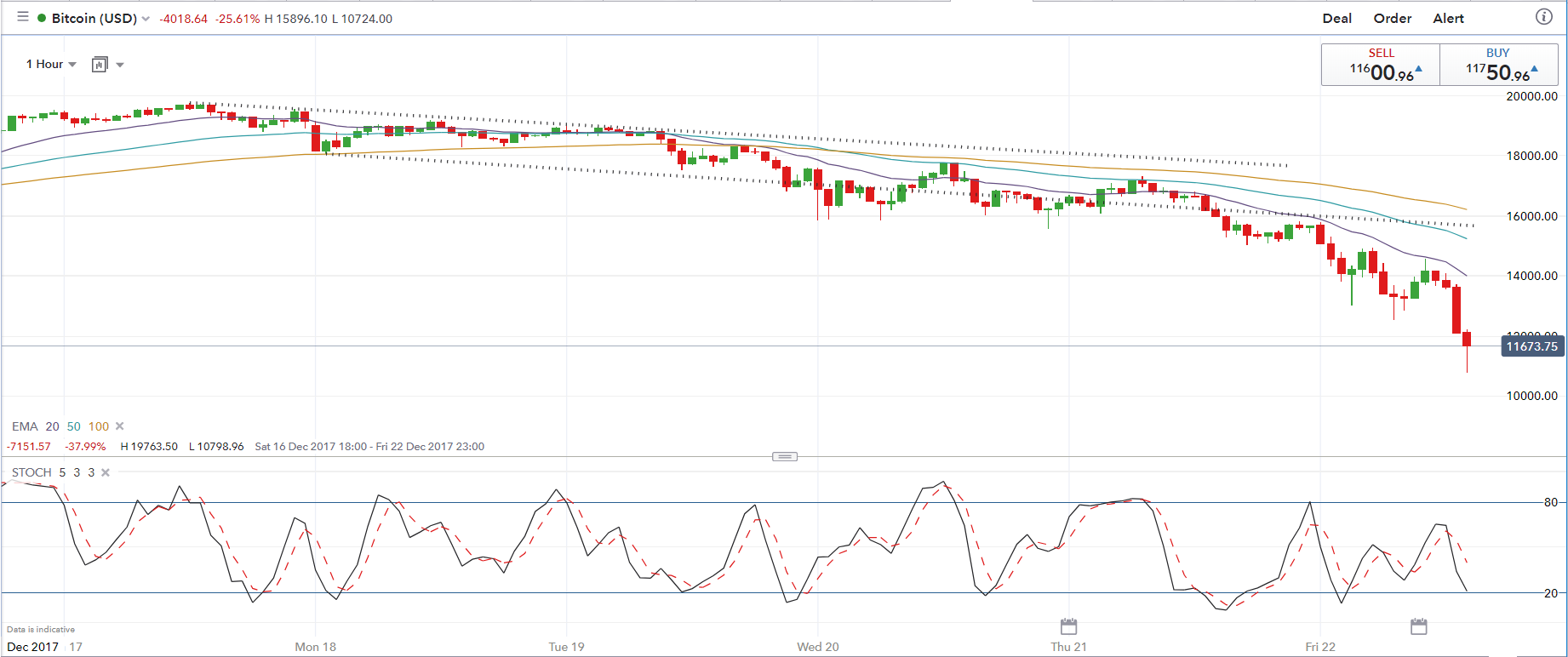The width and height of the screenshot is (1568, 657).
Task: Click the Thu 21 date label
Action: tap(1069, 647)
